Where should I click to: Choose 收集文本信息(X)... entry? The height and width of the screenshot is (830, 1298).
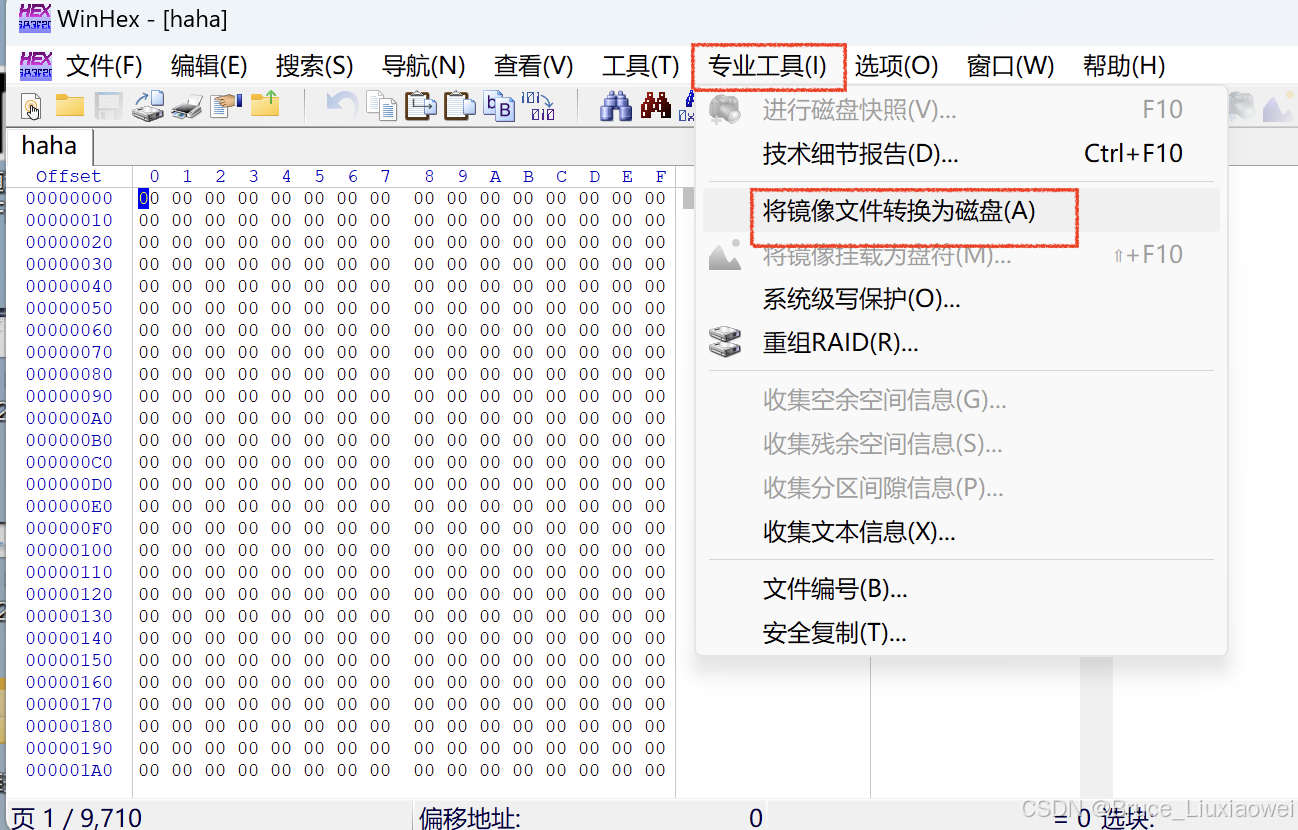pos(961,532)
